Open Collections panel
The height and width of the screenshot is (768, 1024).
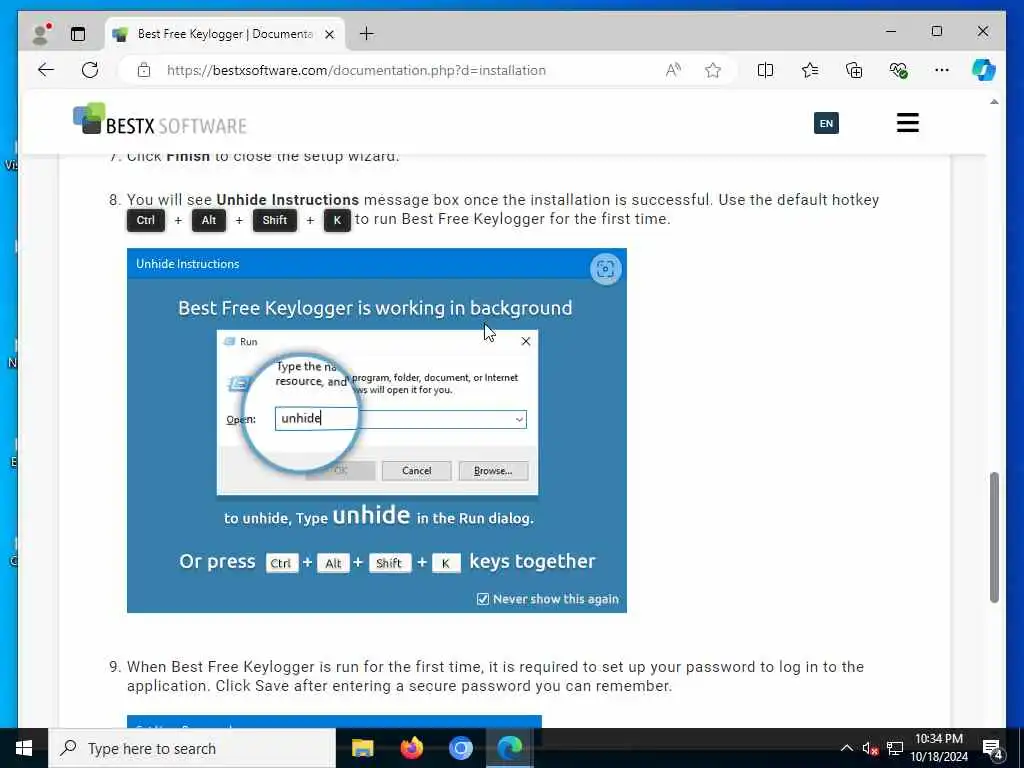point(854,70)
